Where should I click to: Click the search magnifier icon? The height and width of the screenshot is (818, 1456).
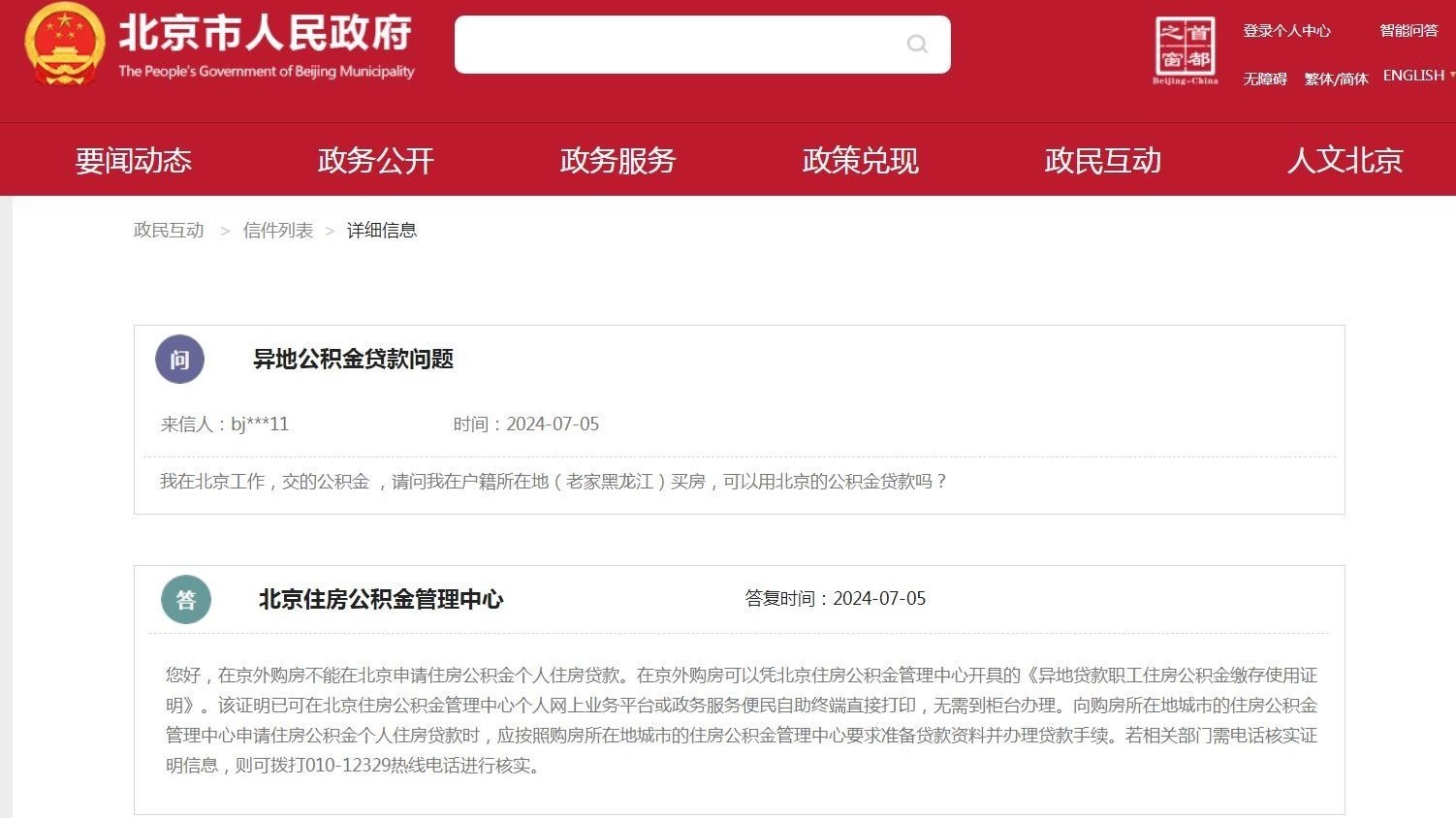click(916, 44)
